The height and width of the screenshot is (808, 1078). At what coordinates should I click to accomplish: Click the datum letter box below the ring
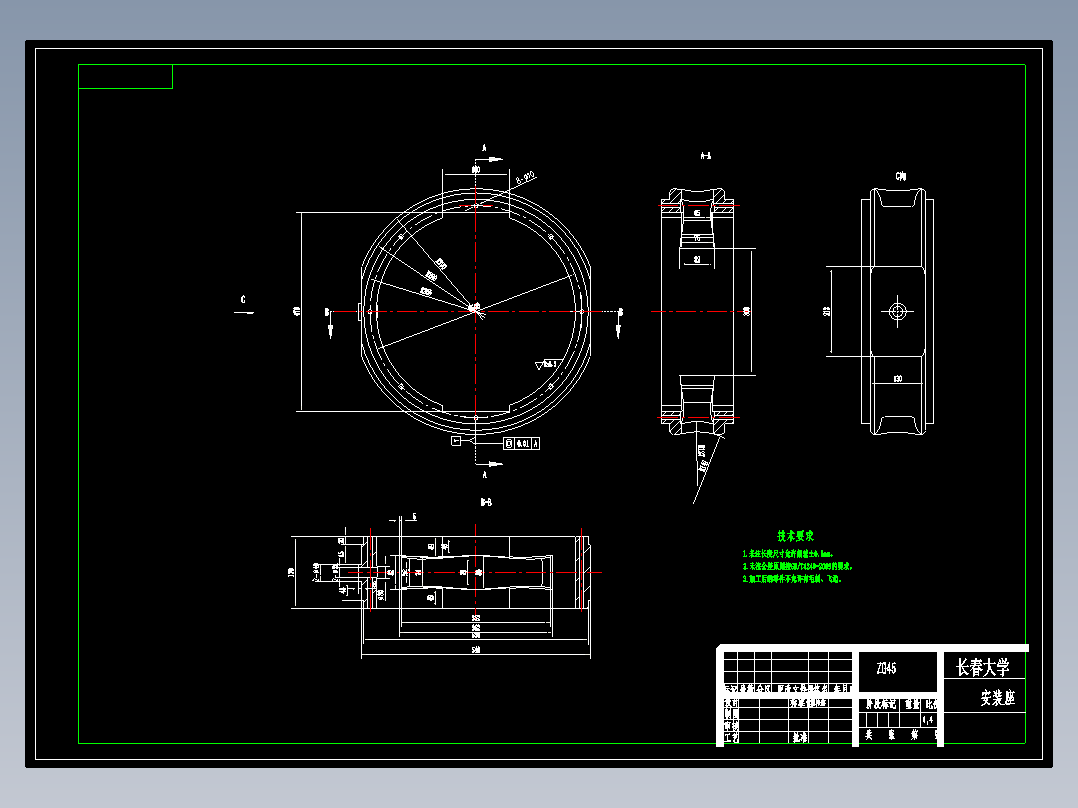coord(456,441)
